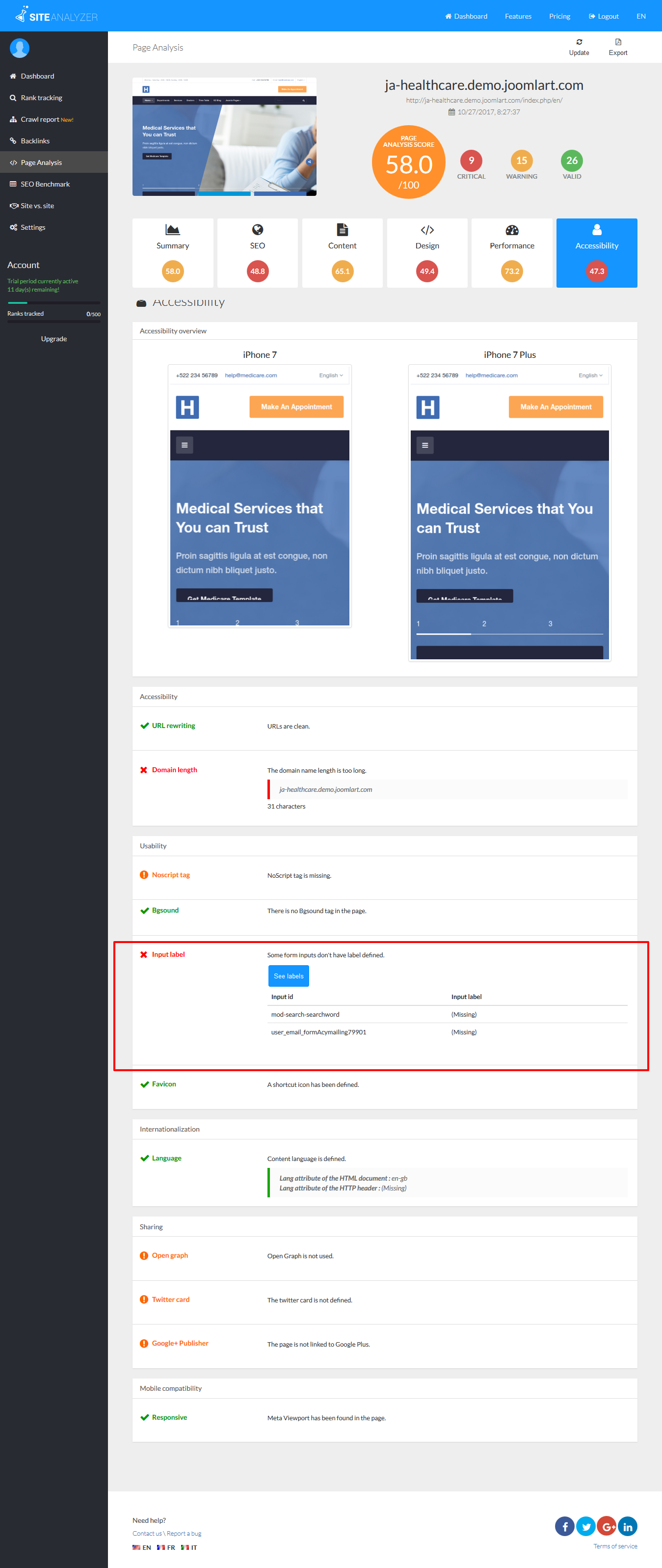This screenshot has width=662, height=1568.
Task: Click the 26 Valid badge
Action: (x=571, y=161)
